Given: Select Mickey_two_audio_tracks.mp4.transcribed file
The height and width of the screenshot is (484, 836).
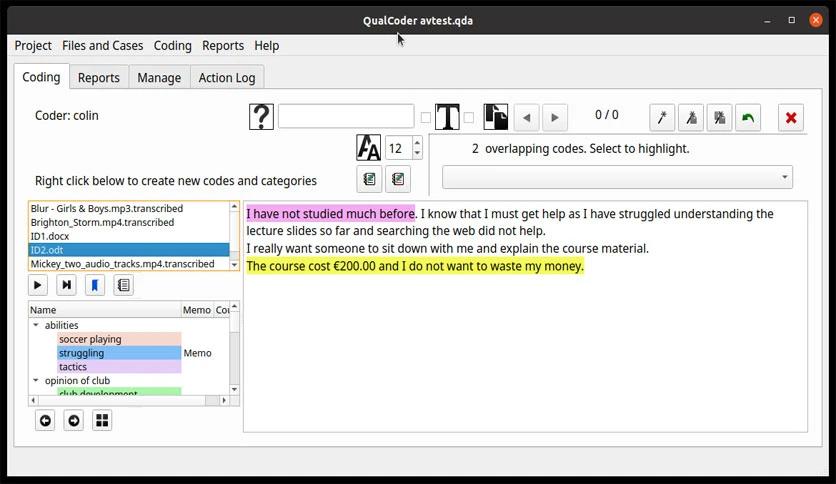Looking at the screenshot, I should point(128,264).
